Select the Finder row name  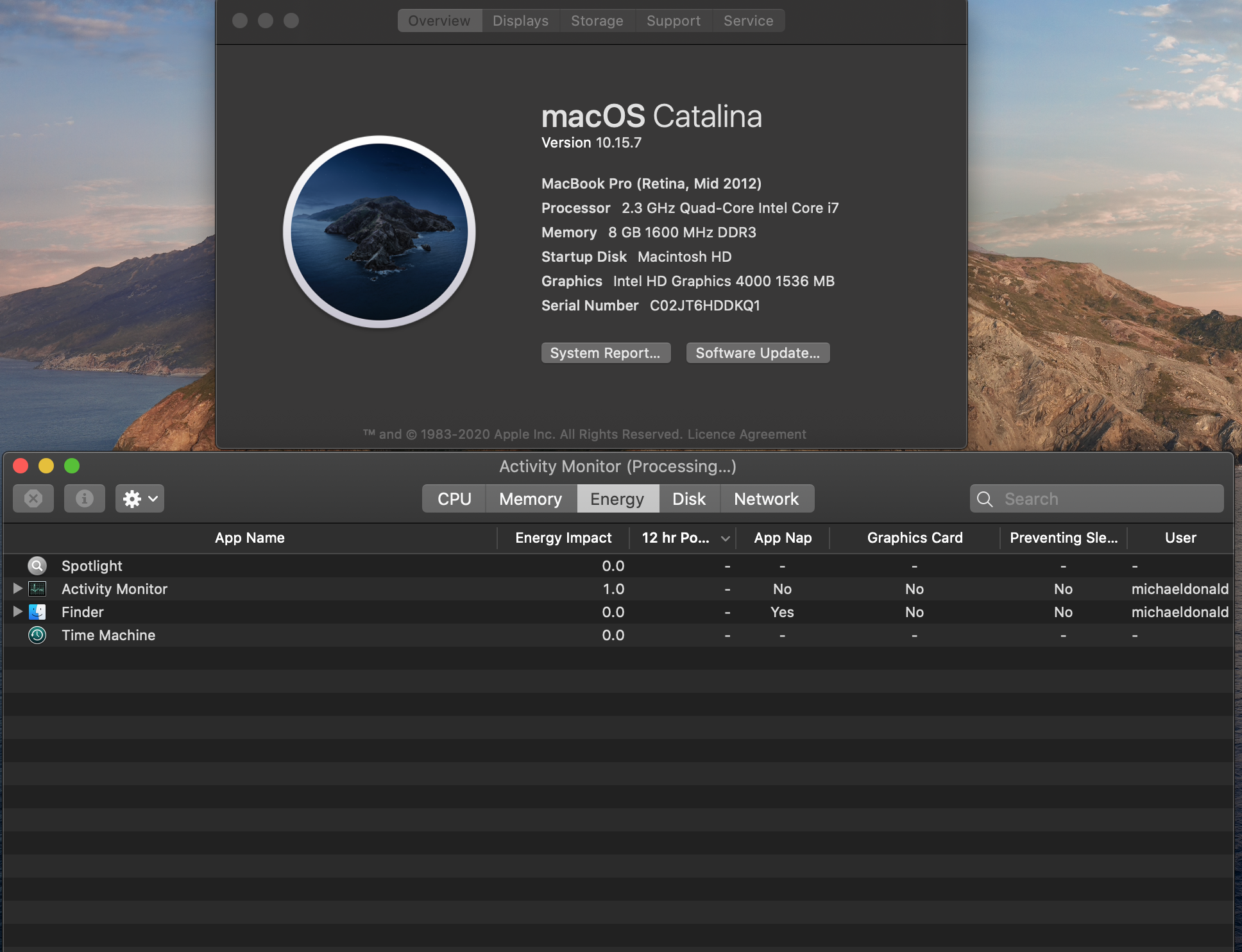pos(83,612)
